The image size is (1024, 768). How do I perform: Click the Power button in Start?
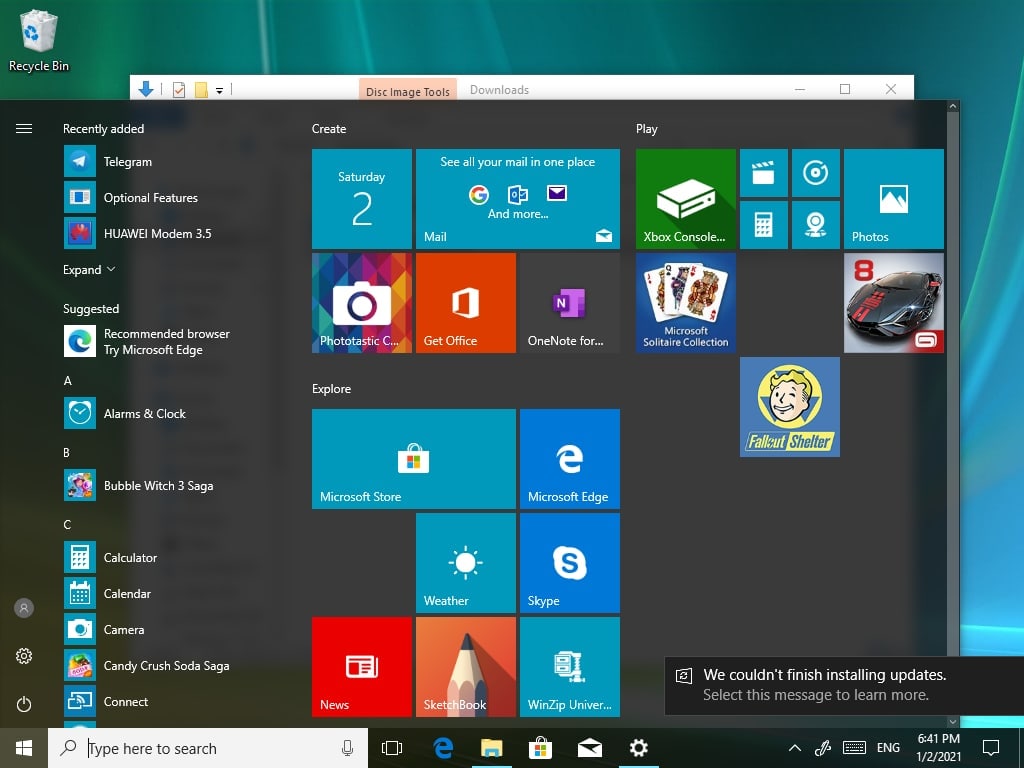click(24, 704)
